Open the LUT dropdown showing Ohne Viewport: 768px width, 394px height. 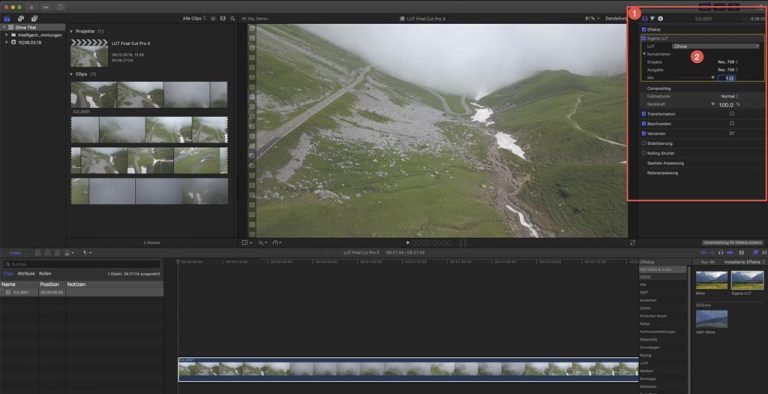coord(716,46)
